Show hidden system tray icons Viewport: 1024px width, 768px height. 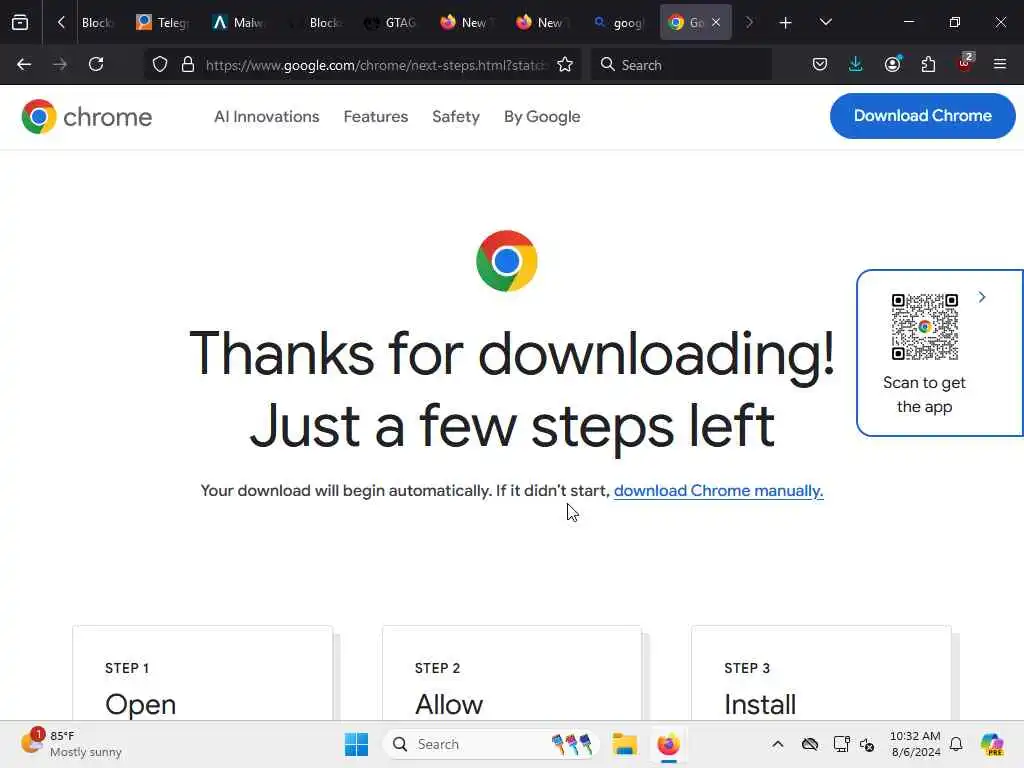[778, 744]
